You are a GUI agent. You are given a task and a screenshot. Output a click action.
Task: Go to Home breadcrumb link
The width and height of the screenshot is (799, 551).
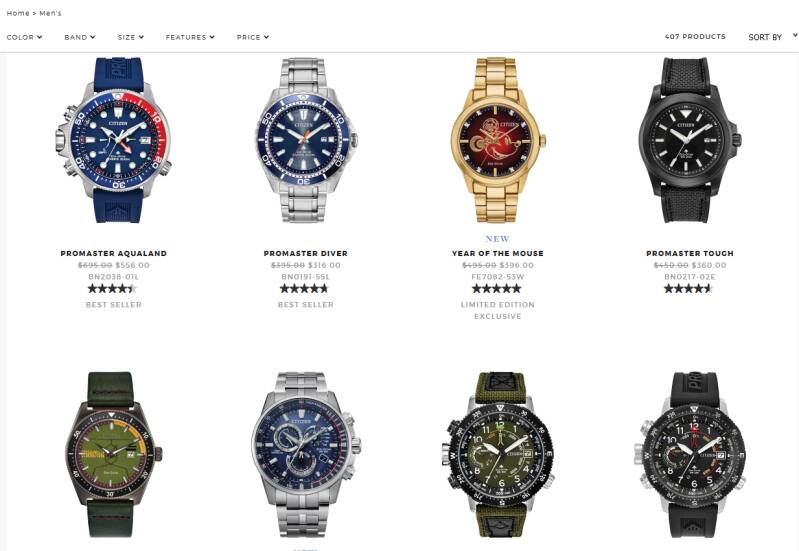(18, 13)
